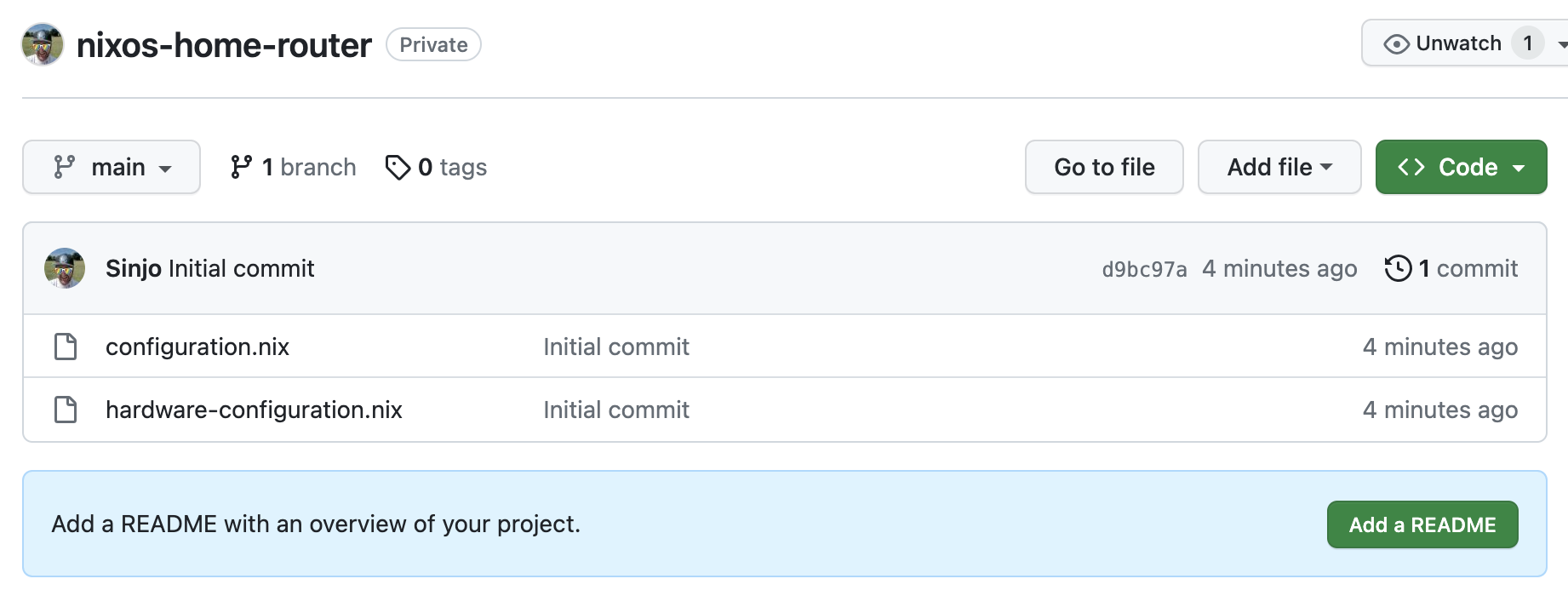Click Sinjo's avatar in the commit row
Viewport: 1568px width, 596px height.
65,268
